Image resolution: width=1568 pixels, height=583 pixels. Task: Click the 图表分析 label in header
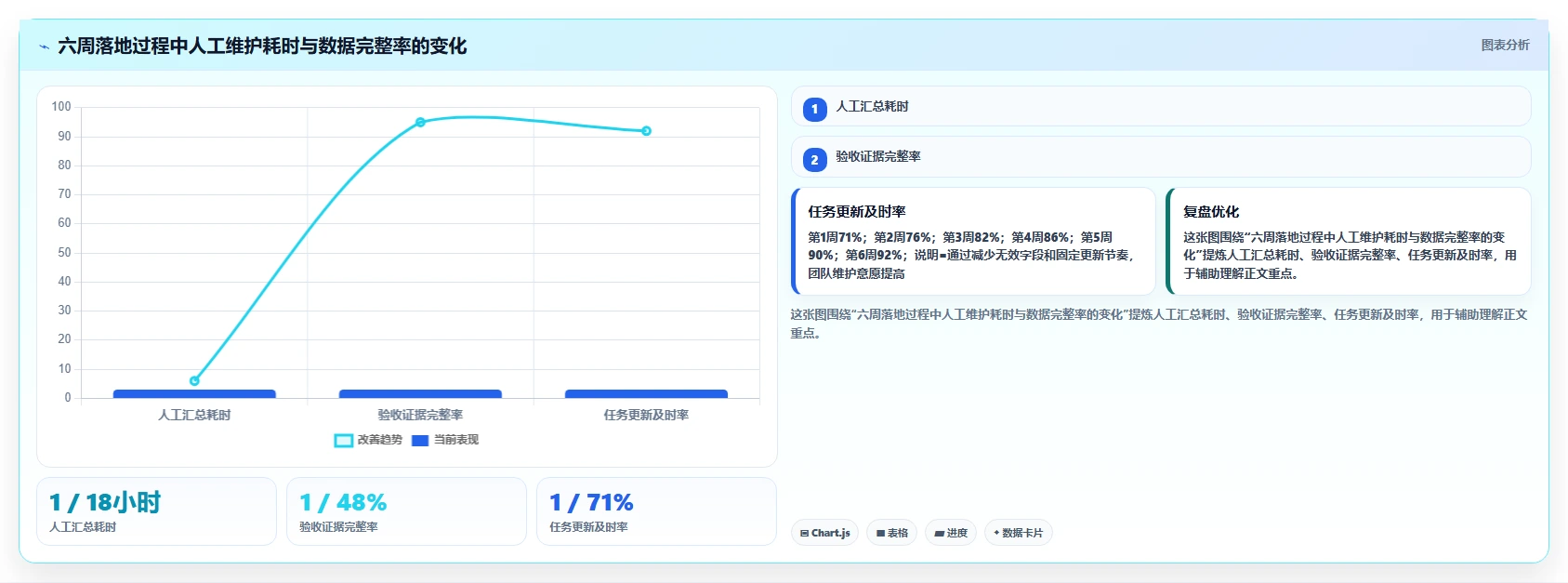tap(1505, 45)
